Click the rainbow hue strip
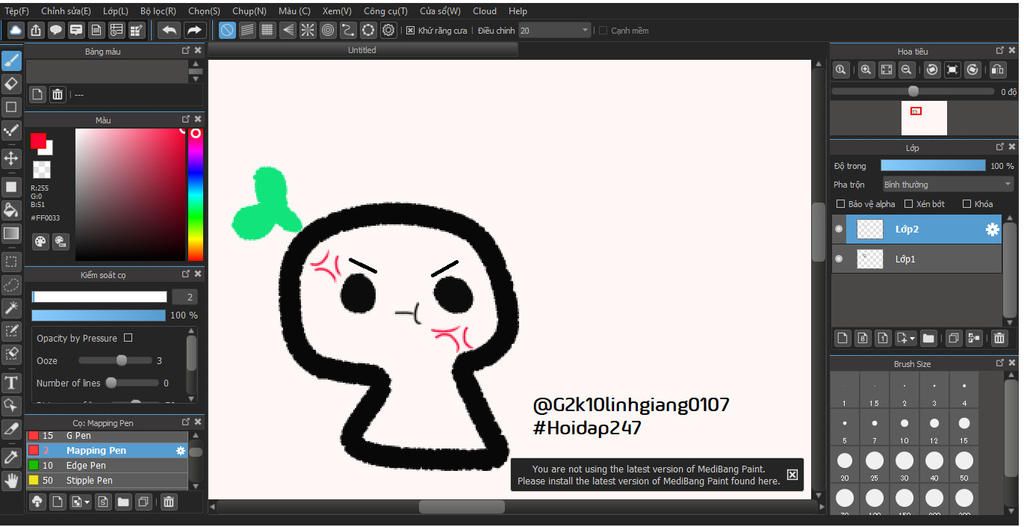The height and width of the screenshot is (527, 1024). [195, 195]
